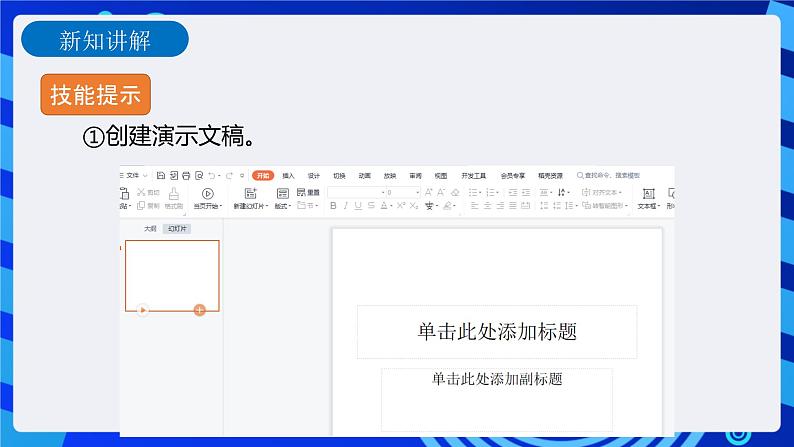The height and width of the screenshot is (447, 794).
Task: Insert a text box via 文本框 icon
Action: [648, 193]
